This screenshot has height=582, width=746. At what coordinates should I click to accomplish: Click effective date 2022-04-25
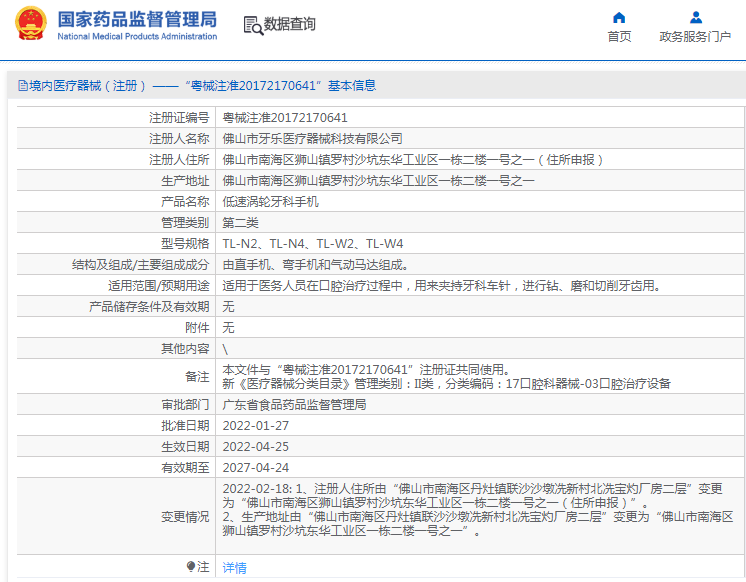(255, 446)
